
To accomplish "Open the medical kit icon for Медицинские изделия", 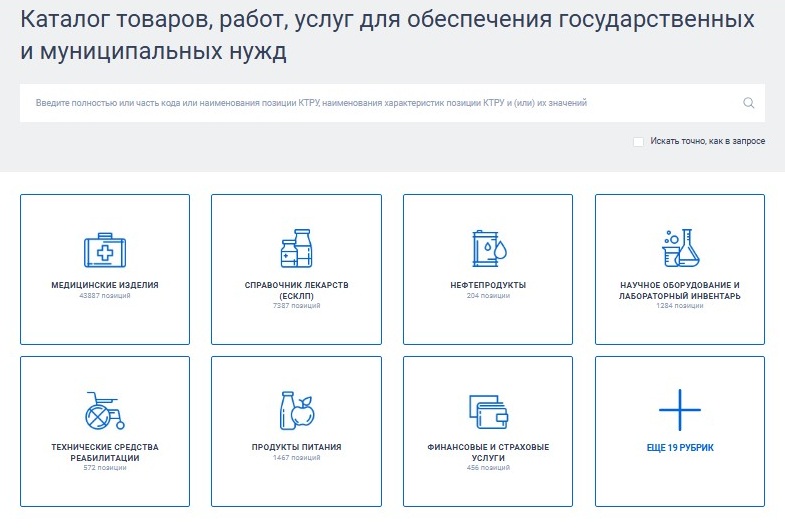I will pyautogui.click(x=105, y=250).
